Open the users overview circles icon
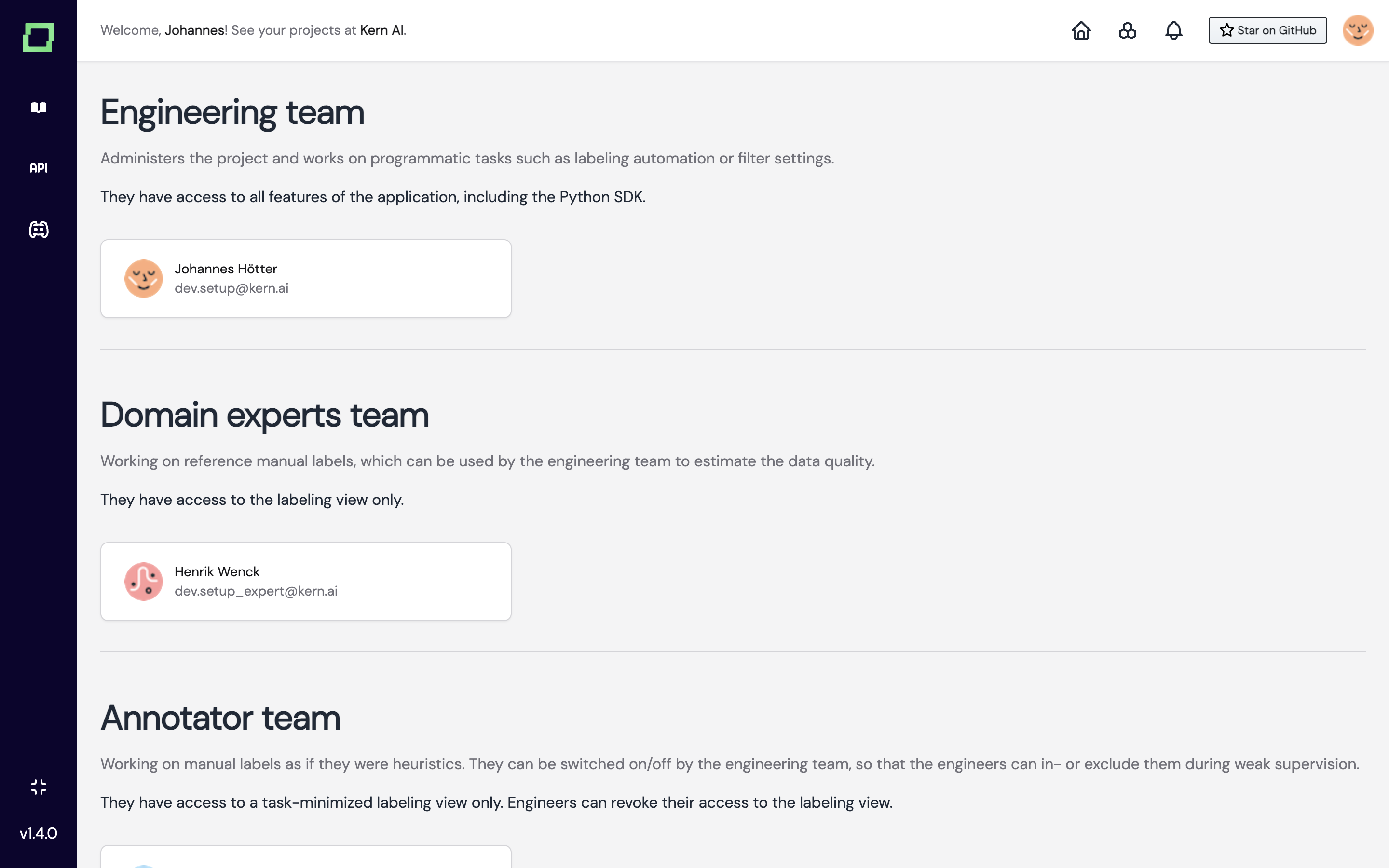1389x868 pixels. click(1127, 30)
